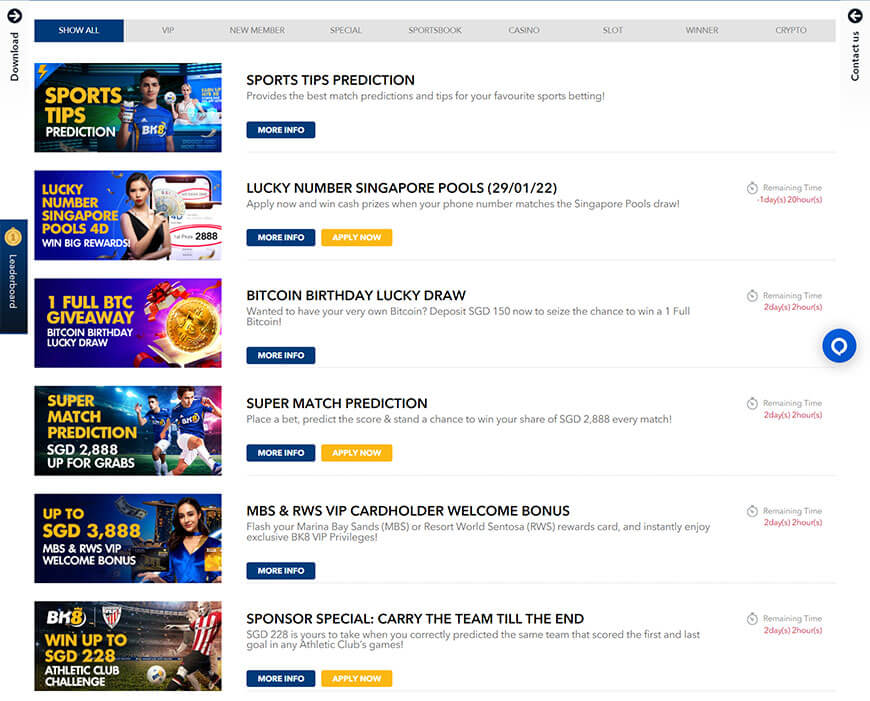Open the Lucky Number Singapore Pools 4D banner
This screenshot has width=870, height=701.
pyautogui.click(x=128, y=215)
